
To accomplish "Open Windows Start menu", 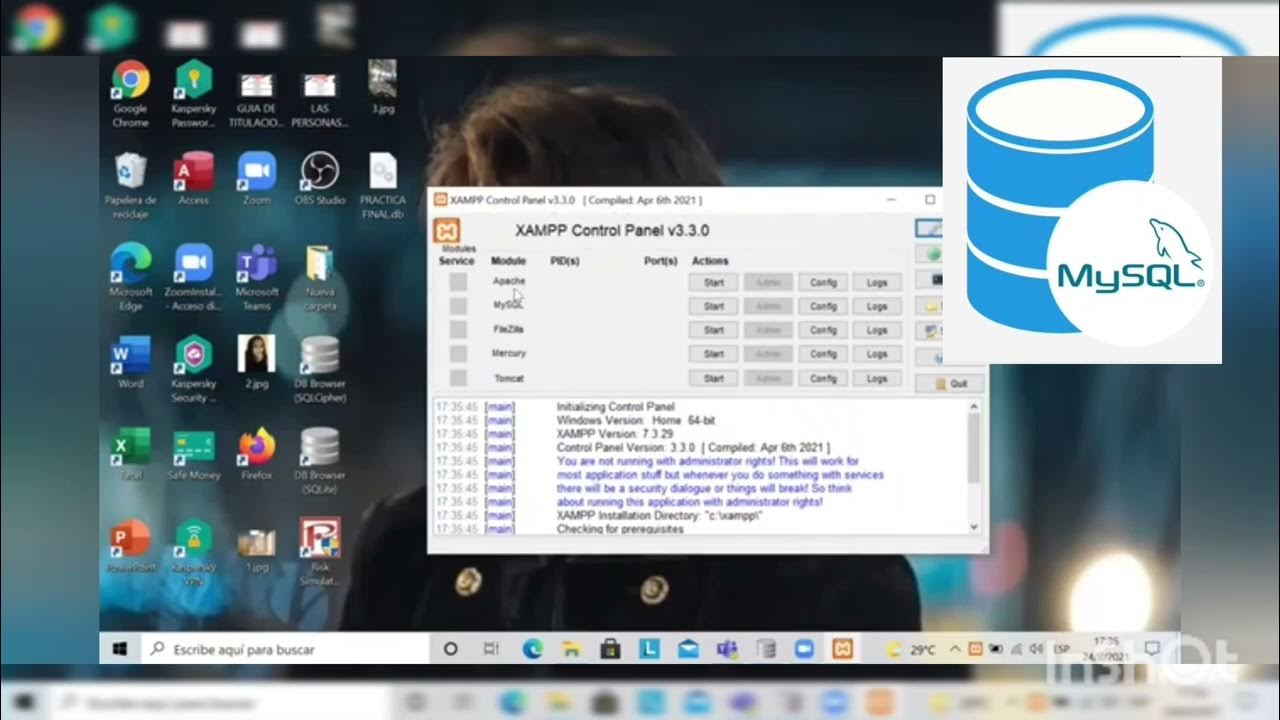I will coord(120,649).
